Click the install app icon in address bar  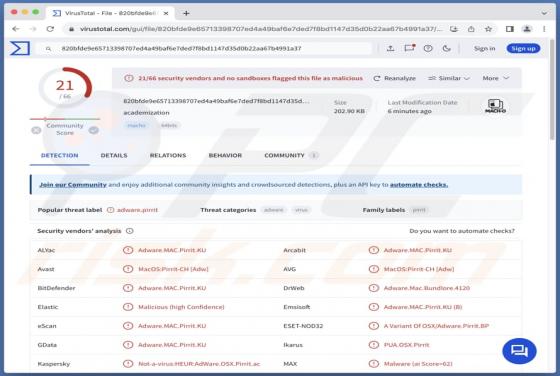point(454,29)
